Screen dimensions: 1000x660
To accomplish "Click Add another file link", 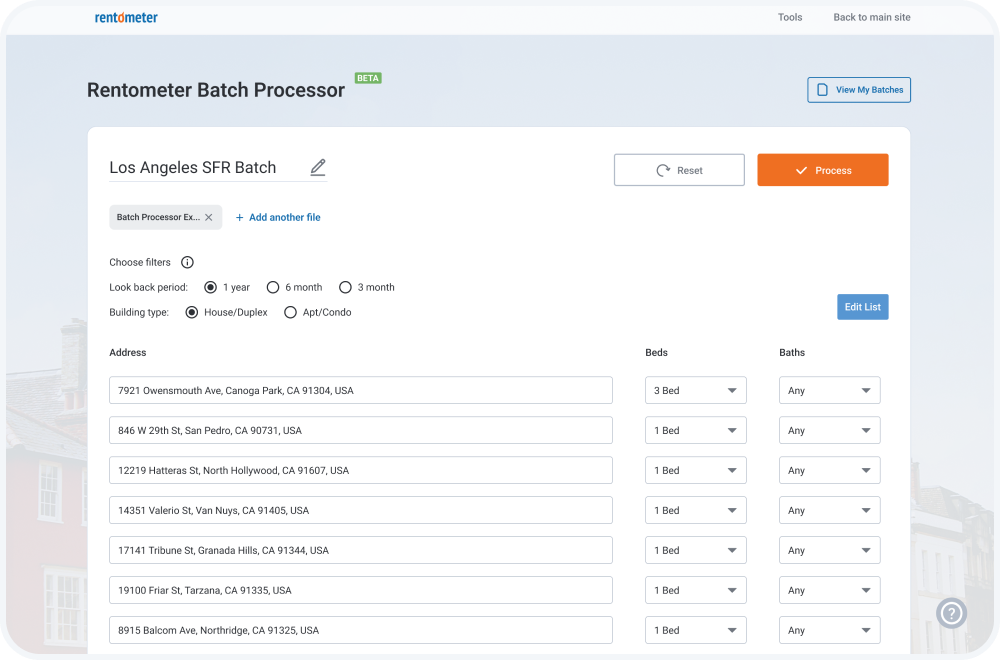I will [278, 217].
